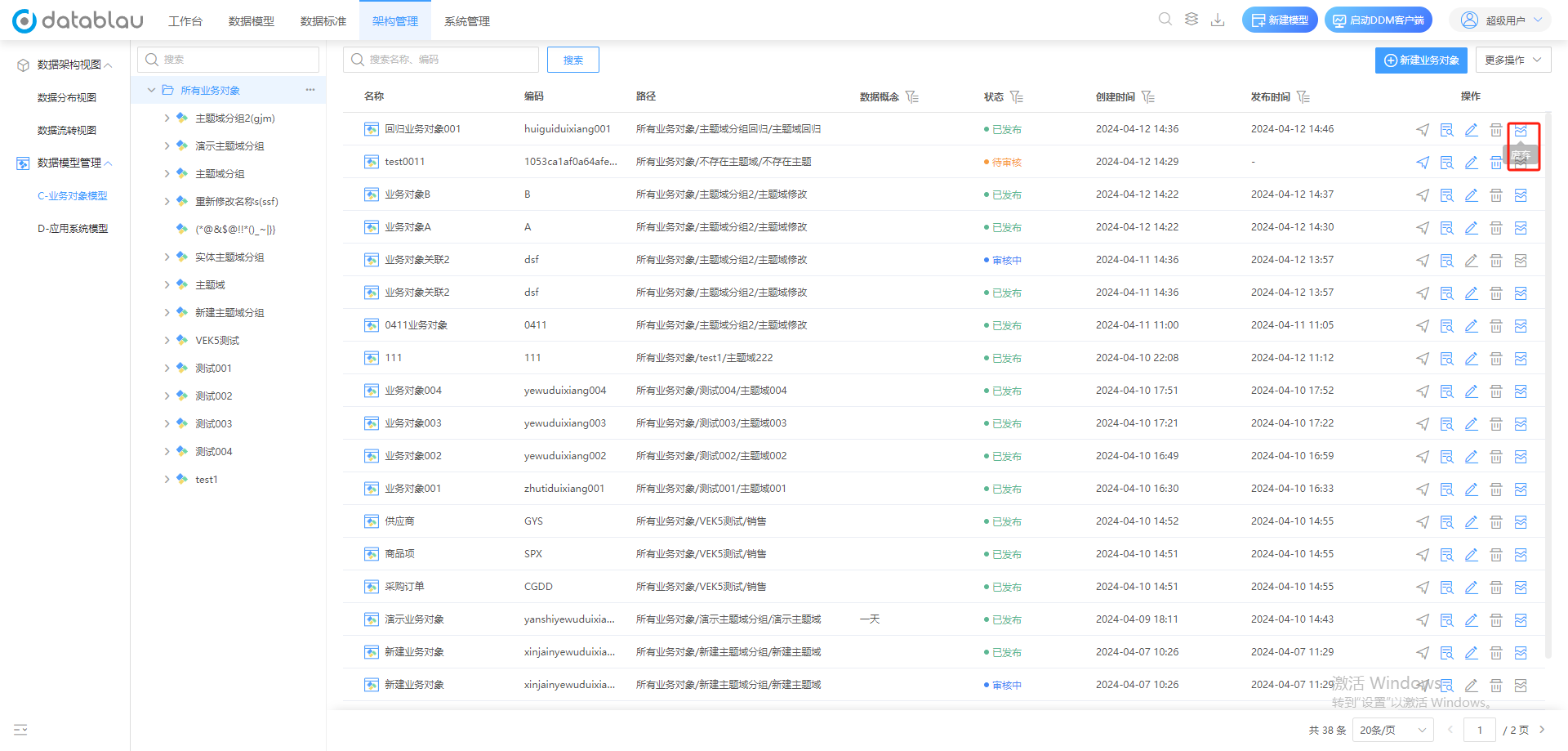Screen dimensions: 1568x751
Task: Click the discard (废弃) icon for 回归业务对象001
Action: pyautogui.click(x=1521, y=130)
